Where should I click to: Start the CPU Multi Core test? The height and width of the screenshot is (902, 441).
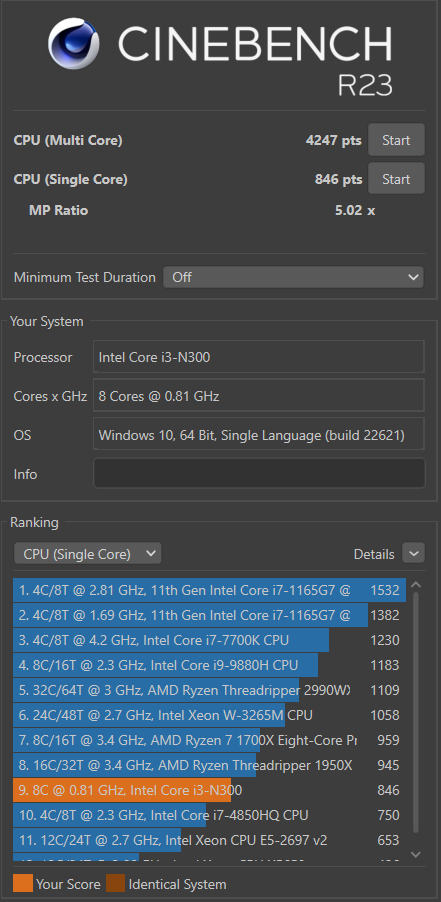(396, 140)
